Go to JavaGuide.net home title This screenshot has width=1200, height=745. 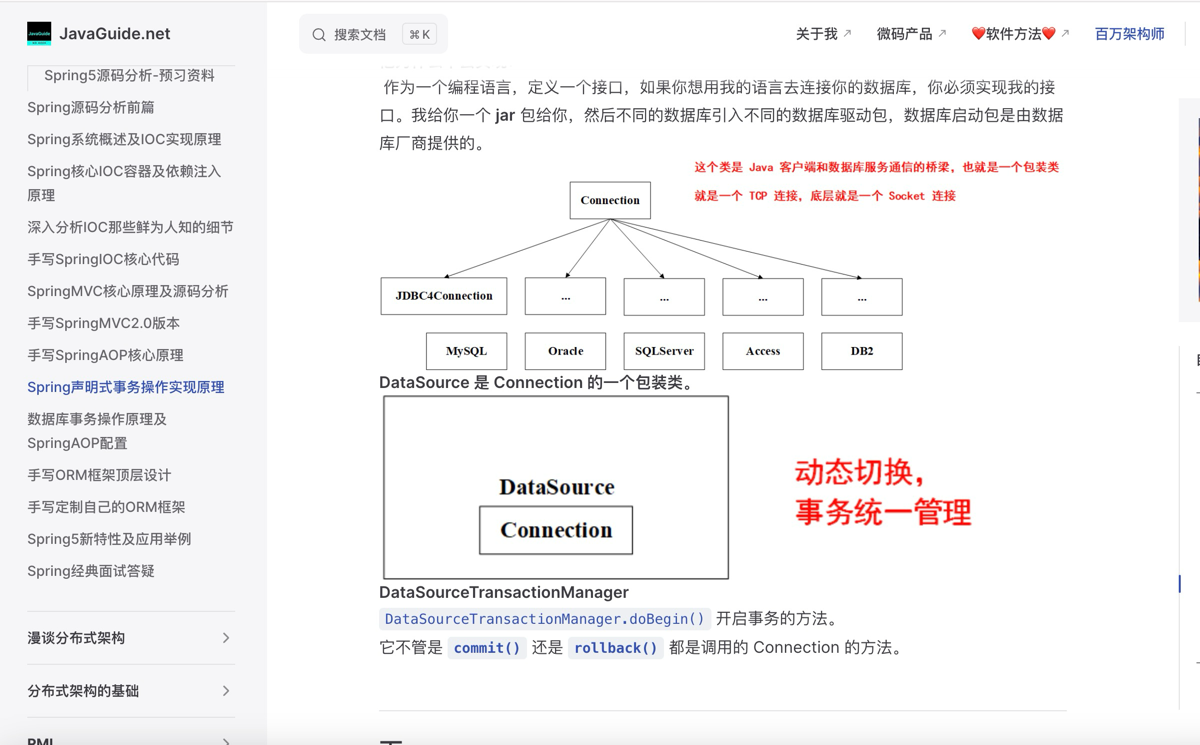pyautogui.click(x=114, y=34)
